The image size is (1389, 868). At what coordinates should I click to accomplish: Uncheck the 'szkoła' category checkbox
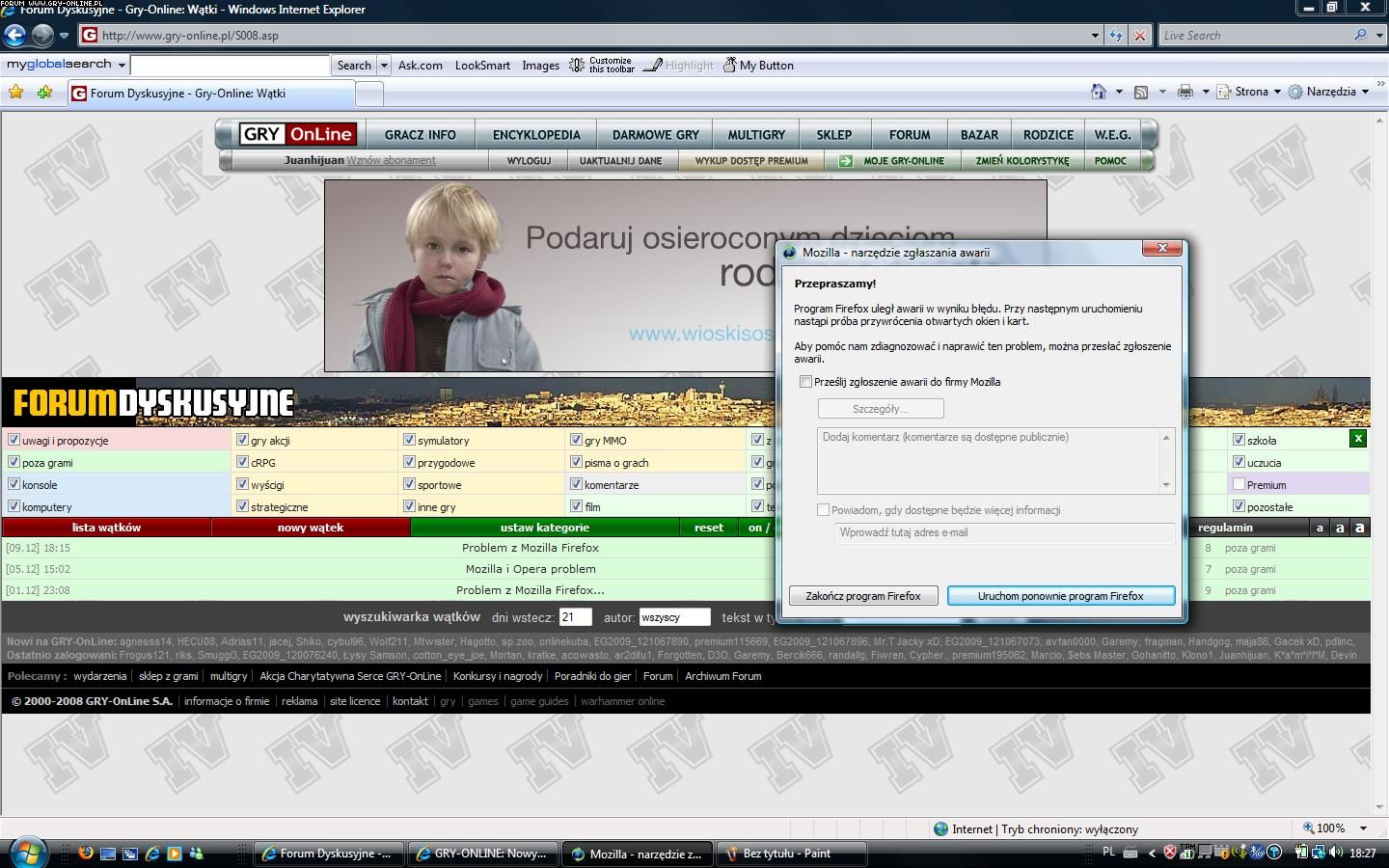(x=1239, y=440)
